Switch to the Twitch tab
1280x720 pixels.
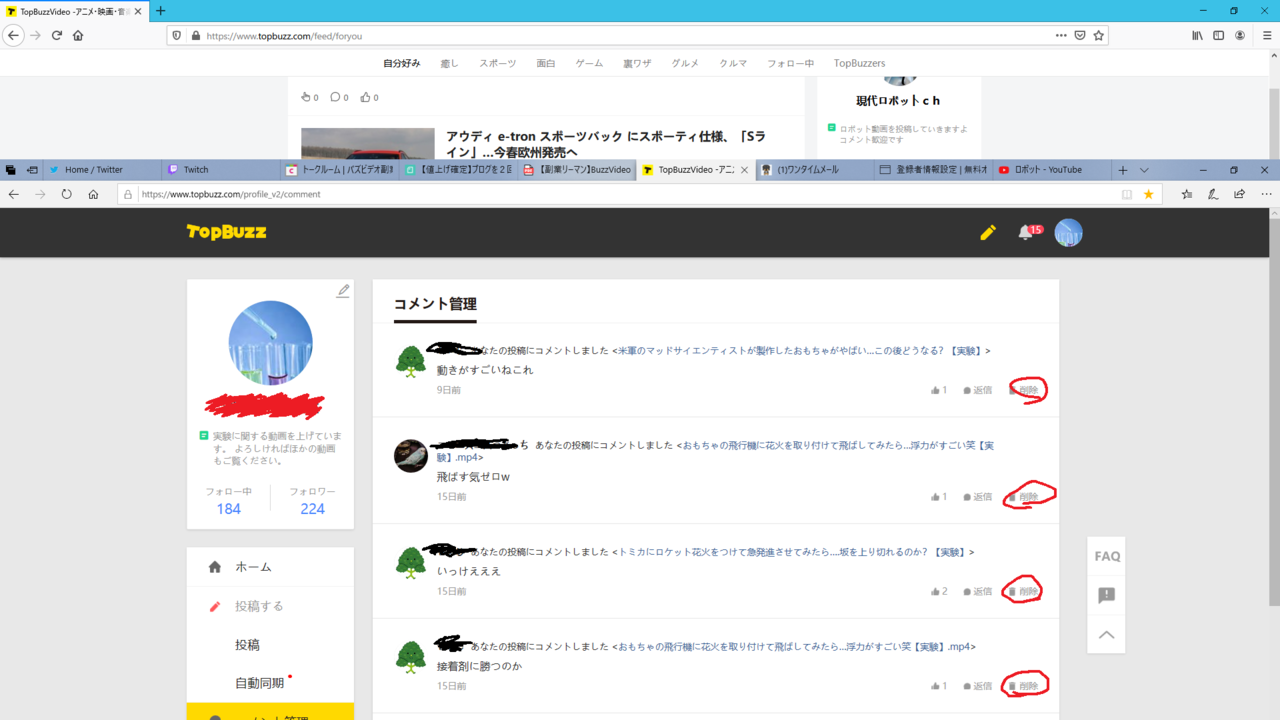[219, 170]
